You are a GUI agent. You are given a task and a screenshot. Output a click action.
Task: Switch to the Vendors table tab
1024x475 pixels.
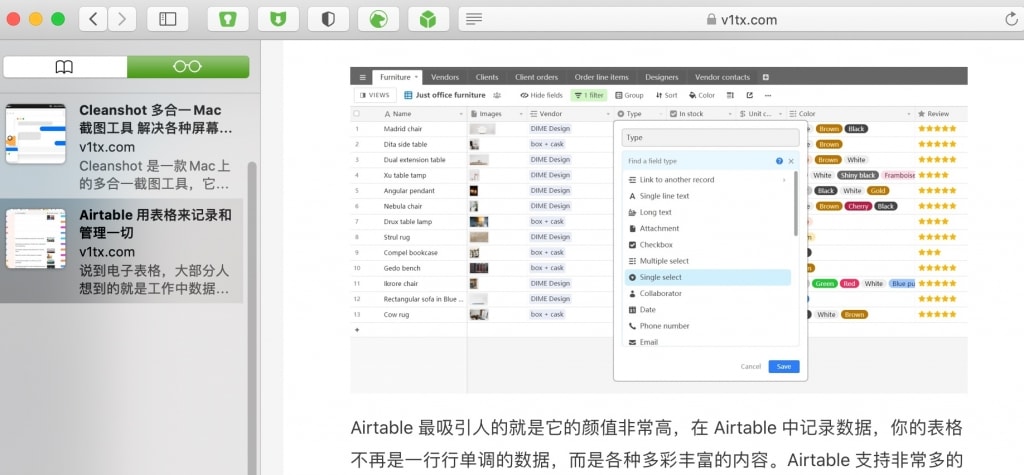click(x=445, y=77)
